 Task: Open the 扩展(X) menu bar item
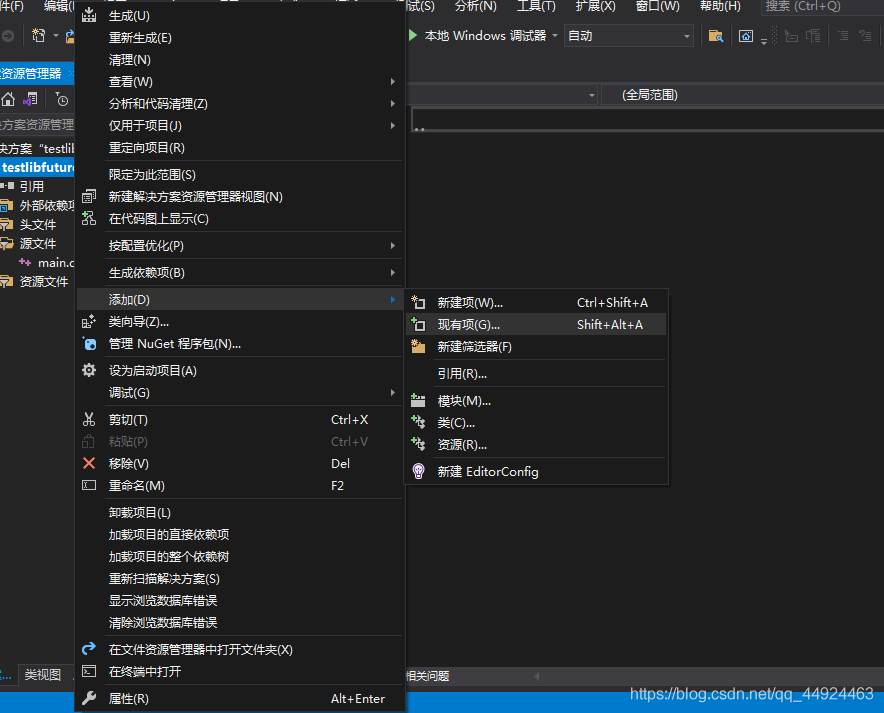coord(595,6)
